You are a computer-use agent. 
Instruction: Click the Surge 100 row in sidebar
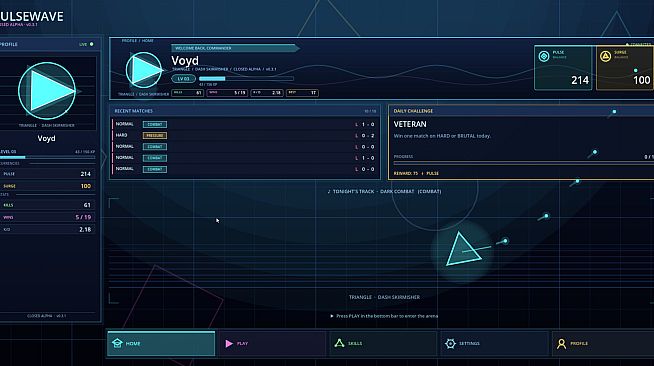pyautogui.click(x=48, y=186)
